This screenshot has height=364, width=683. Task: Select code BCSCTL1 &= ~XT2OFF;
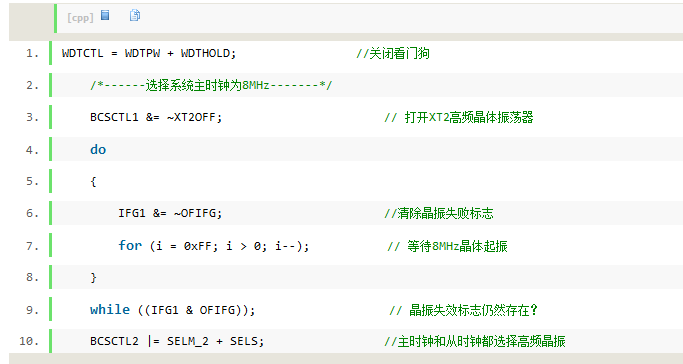(156, 117)
